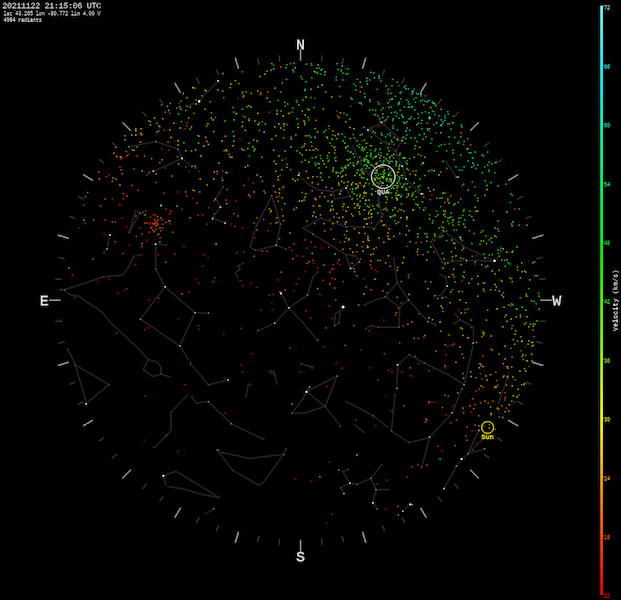This screenshot has height=600, width=621.
Task: Click the white QUA radiant circle
Action: (x=383, y=177)
